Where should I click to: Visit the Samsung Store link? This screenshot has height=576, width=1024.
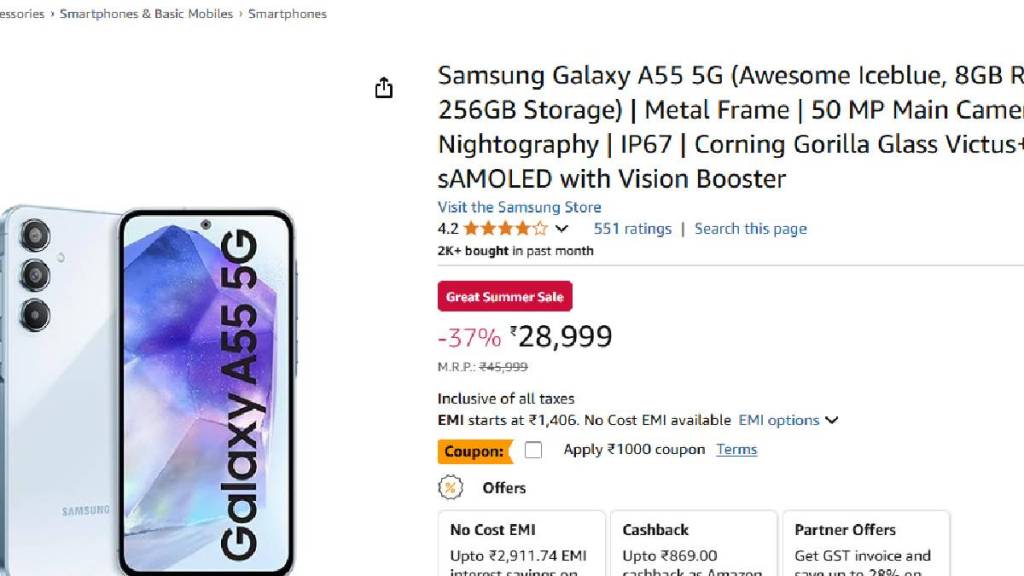519,207
